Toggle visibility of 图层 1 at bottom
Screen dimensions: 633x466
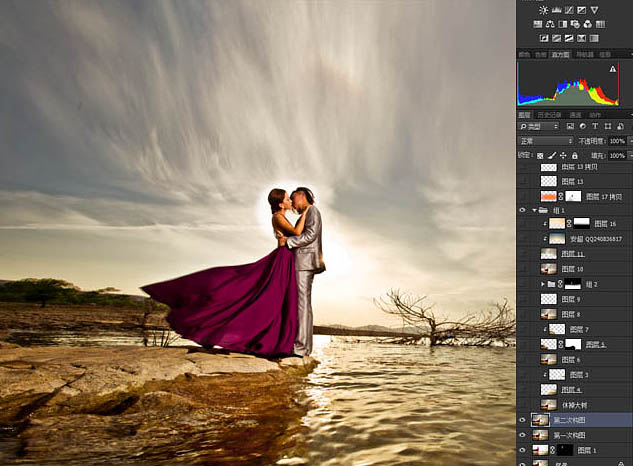tap(522, 450)
